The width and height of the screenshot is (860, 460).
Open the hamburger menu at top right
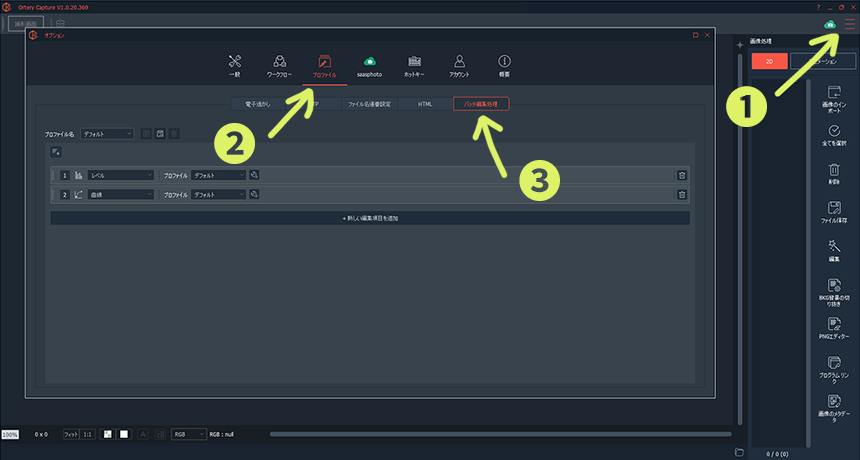pos(849,24)
